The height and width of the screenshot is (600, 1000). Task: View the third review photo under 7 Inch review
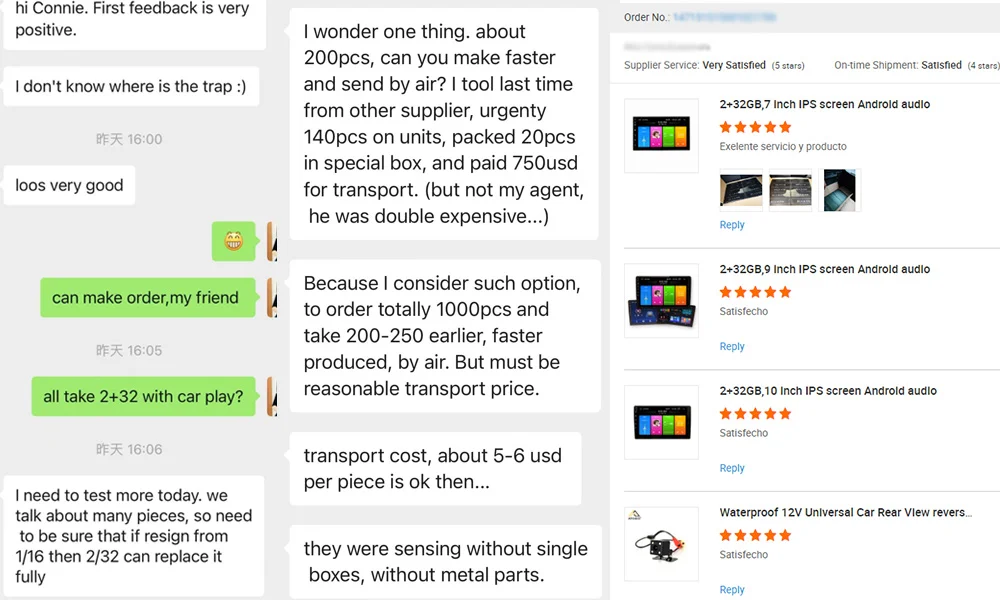840,190
